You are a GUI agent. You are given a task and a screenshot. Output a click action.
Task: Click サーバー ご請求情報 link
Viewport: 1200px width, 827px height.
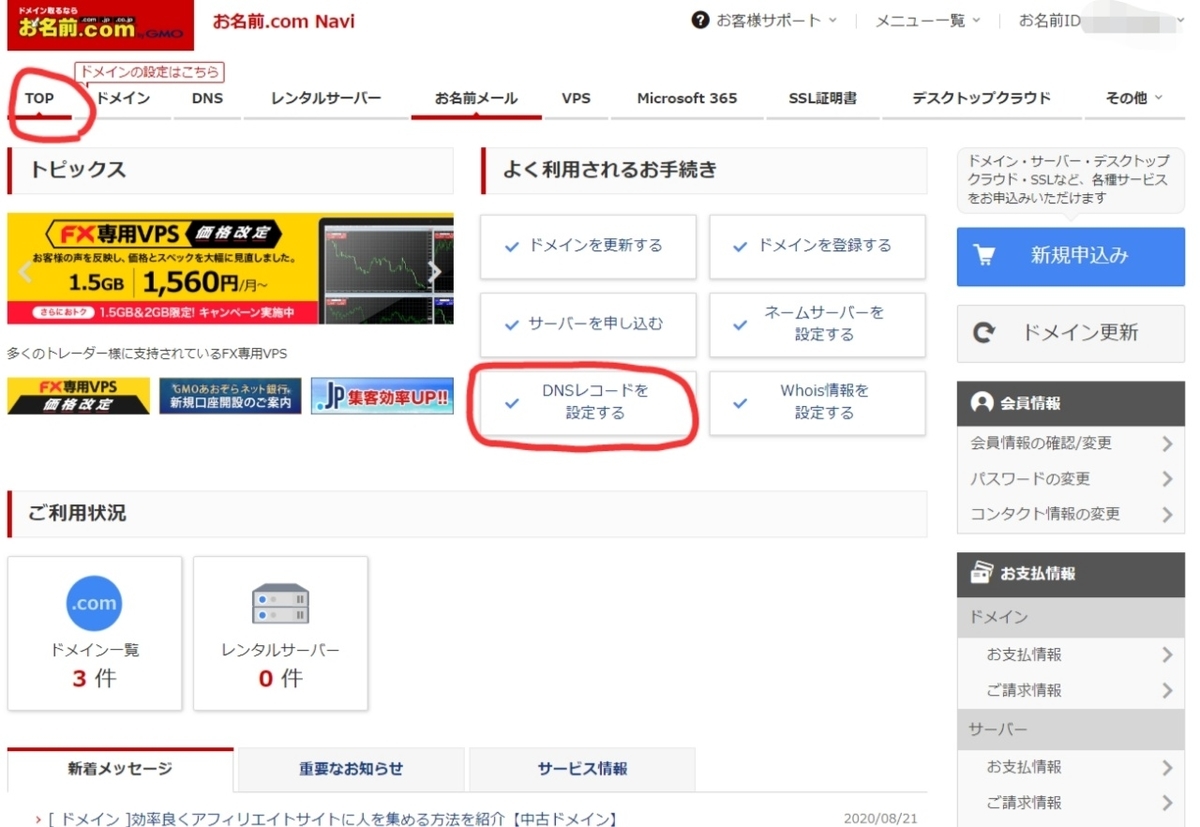[x=1024, y=802]
